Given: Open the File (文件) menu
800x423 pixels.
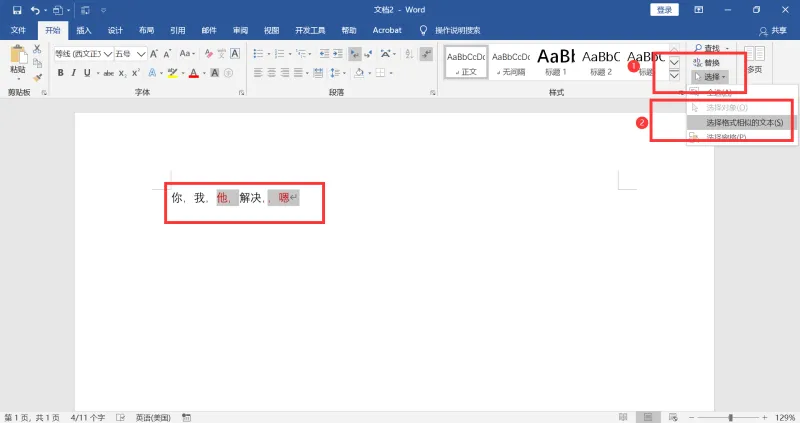Looking at the screenshot, I should click(x=18, y=31).
